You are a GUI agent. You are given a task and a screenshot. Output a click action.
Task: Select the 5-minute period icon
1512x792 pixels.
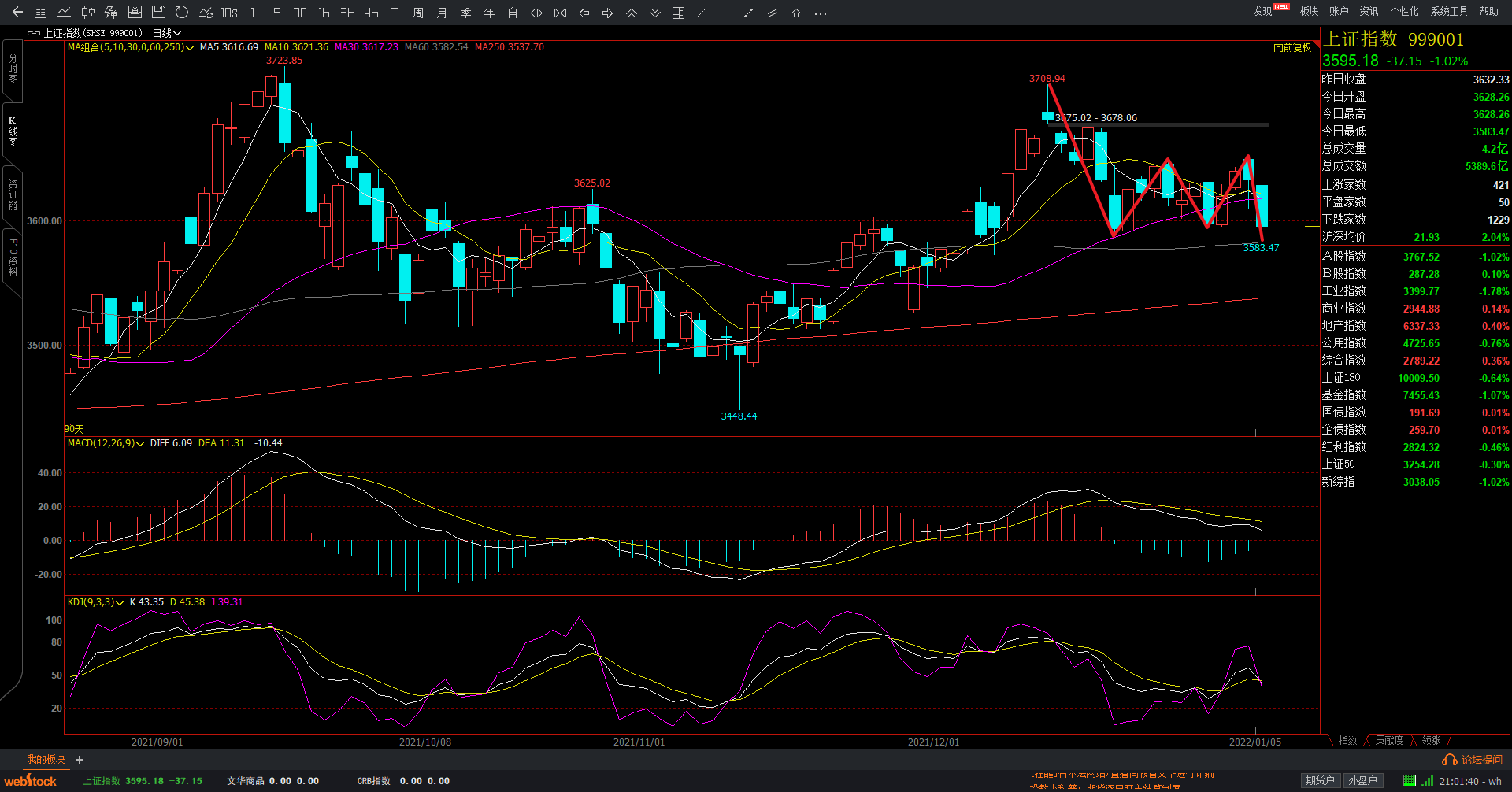(x=276, y=13)
